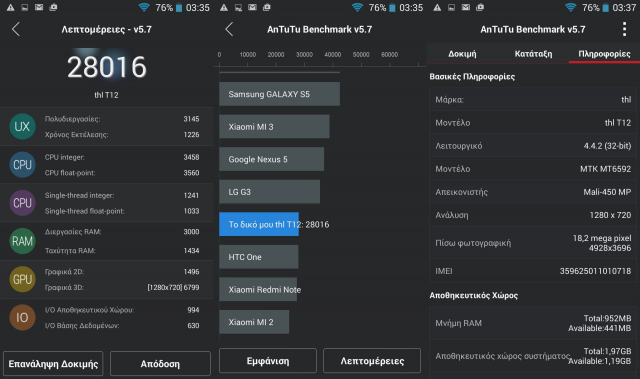
Task: Tap the Λεπτομέρειες button
Action: coord(372,361)
